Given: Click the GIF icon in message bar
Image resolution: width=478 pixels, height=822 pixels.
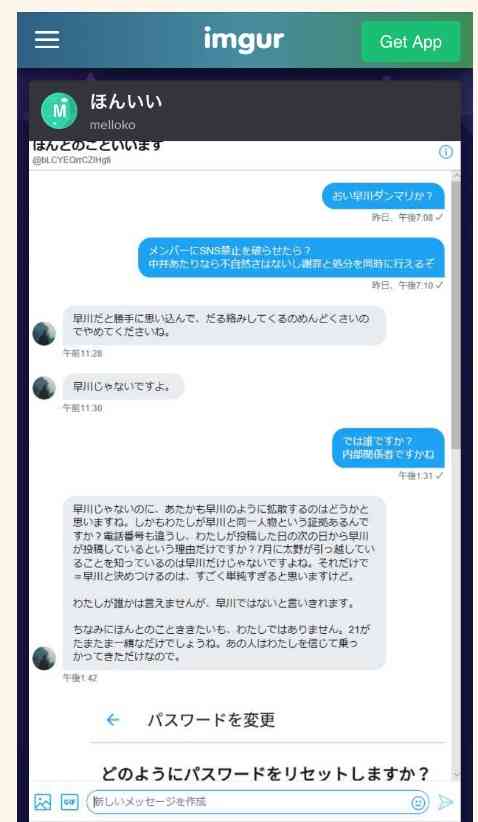Looking at the screenshot, I should (x=69, y=802).
